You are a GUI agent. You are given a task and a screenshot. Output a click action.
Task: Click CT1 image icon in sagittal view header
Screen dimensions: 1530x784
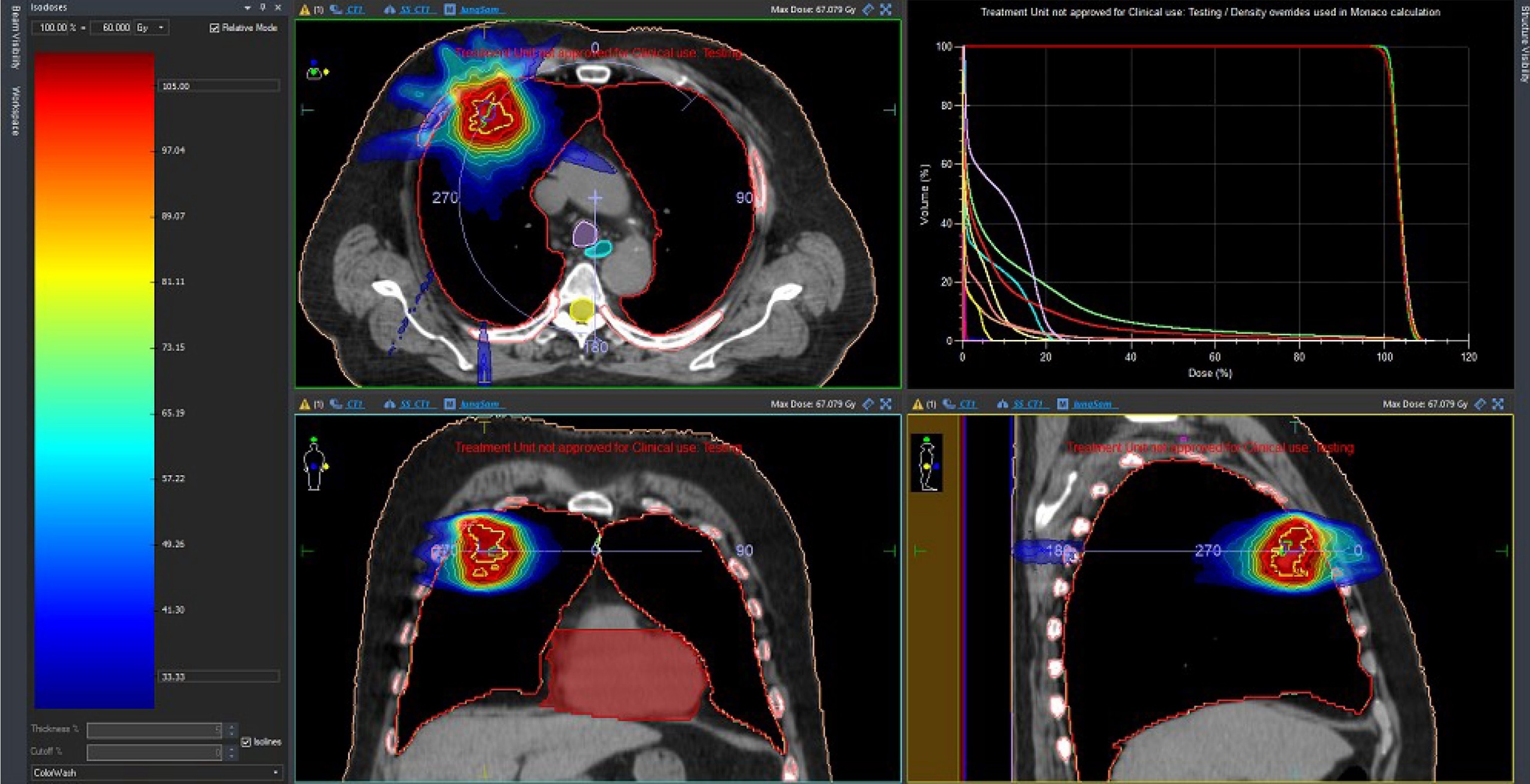click(949, 405)
